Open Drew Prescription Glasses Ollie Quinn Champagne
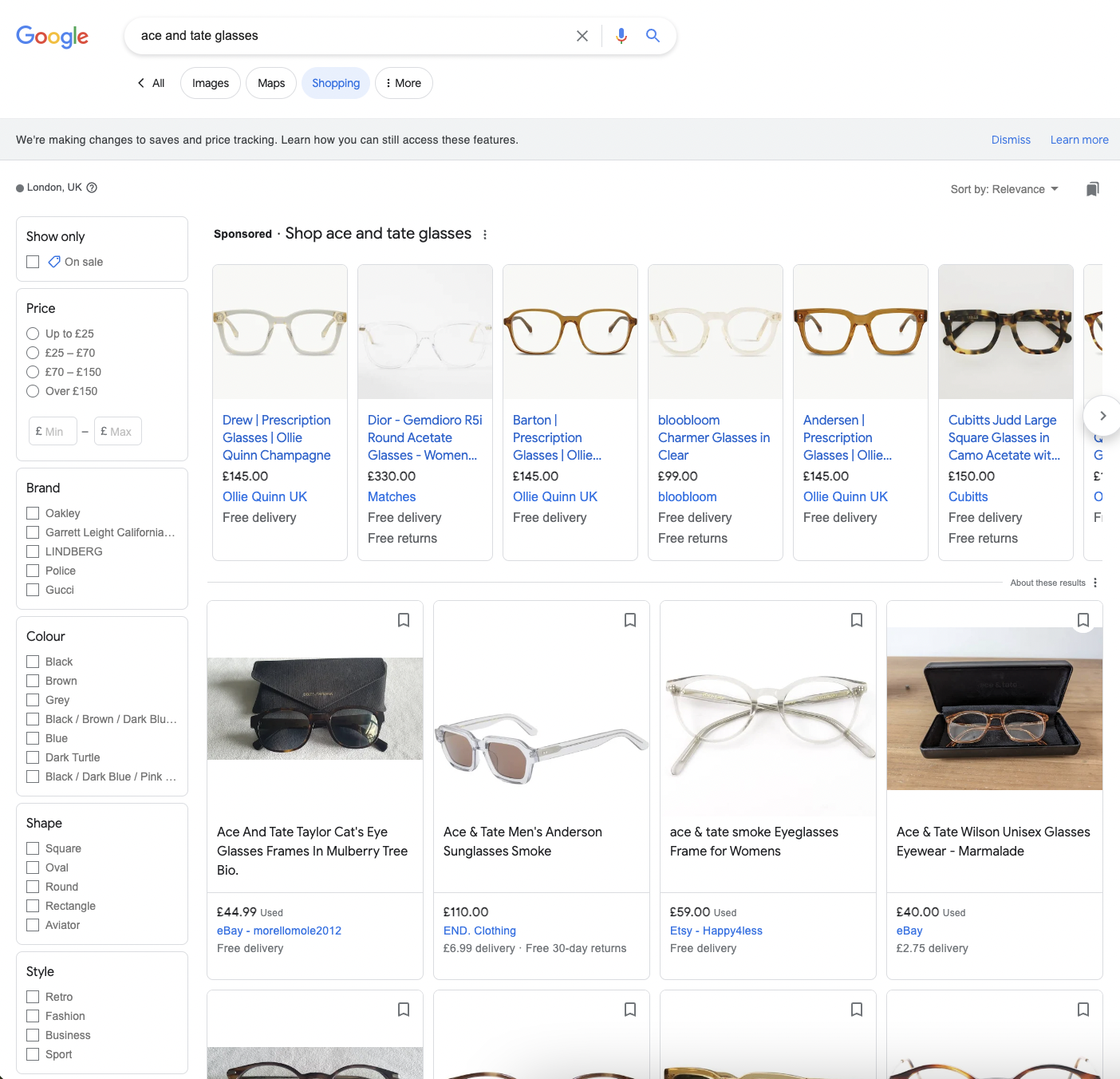1120x1079 pixels. click(277, 437)
